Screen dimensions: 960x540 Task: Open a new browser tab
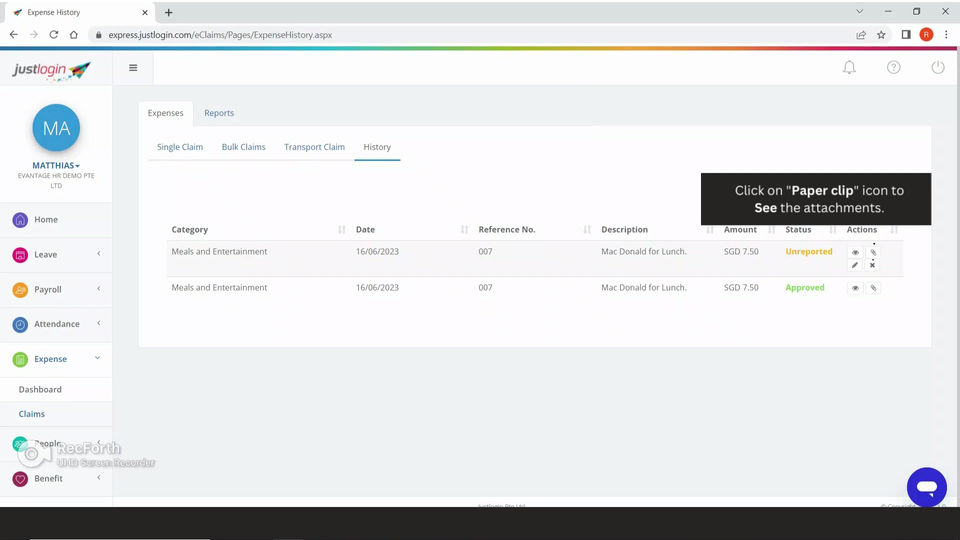168,12
